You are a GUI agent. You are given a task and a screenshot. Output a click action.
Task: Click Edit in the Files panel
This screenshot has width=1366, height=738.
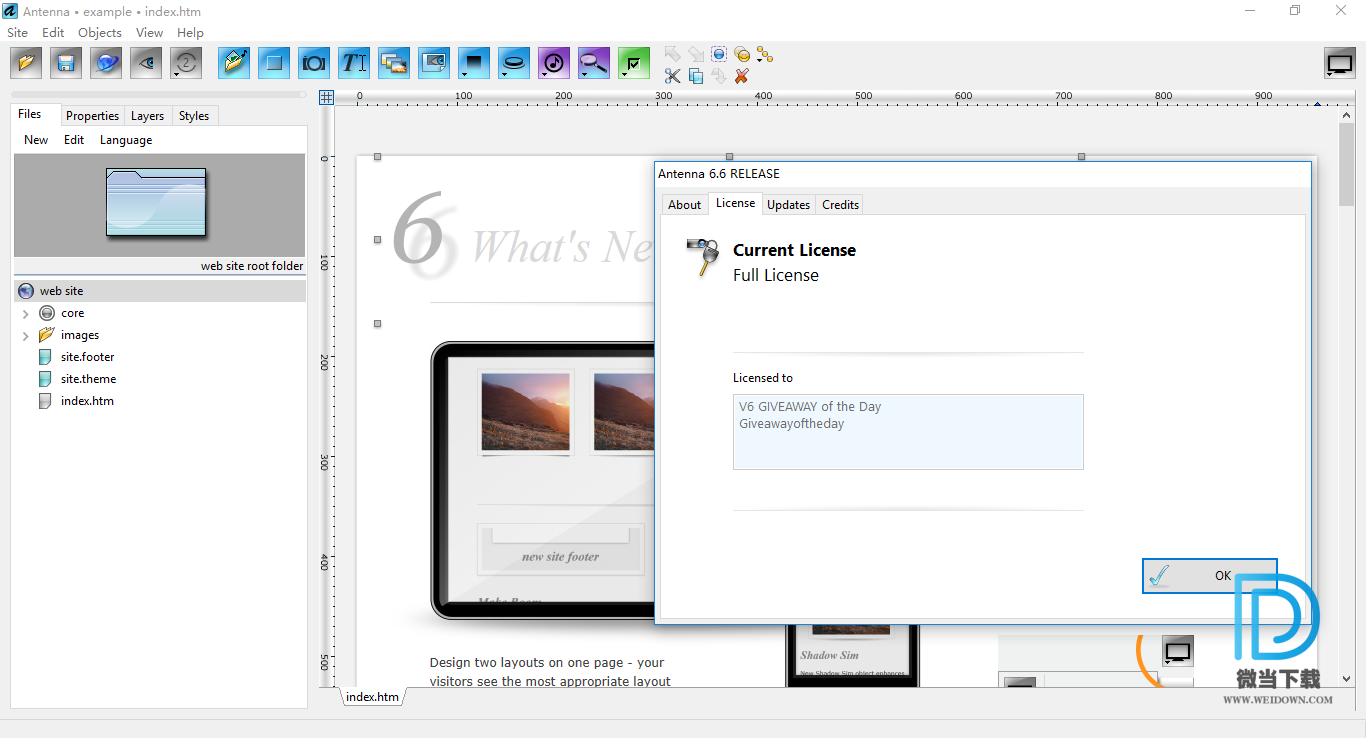(x=74, y=140)
